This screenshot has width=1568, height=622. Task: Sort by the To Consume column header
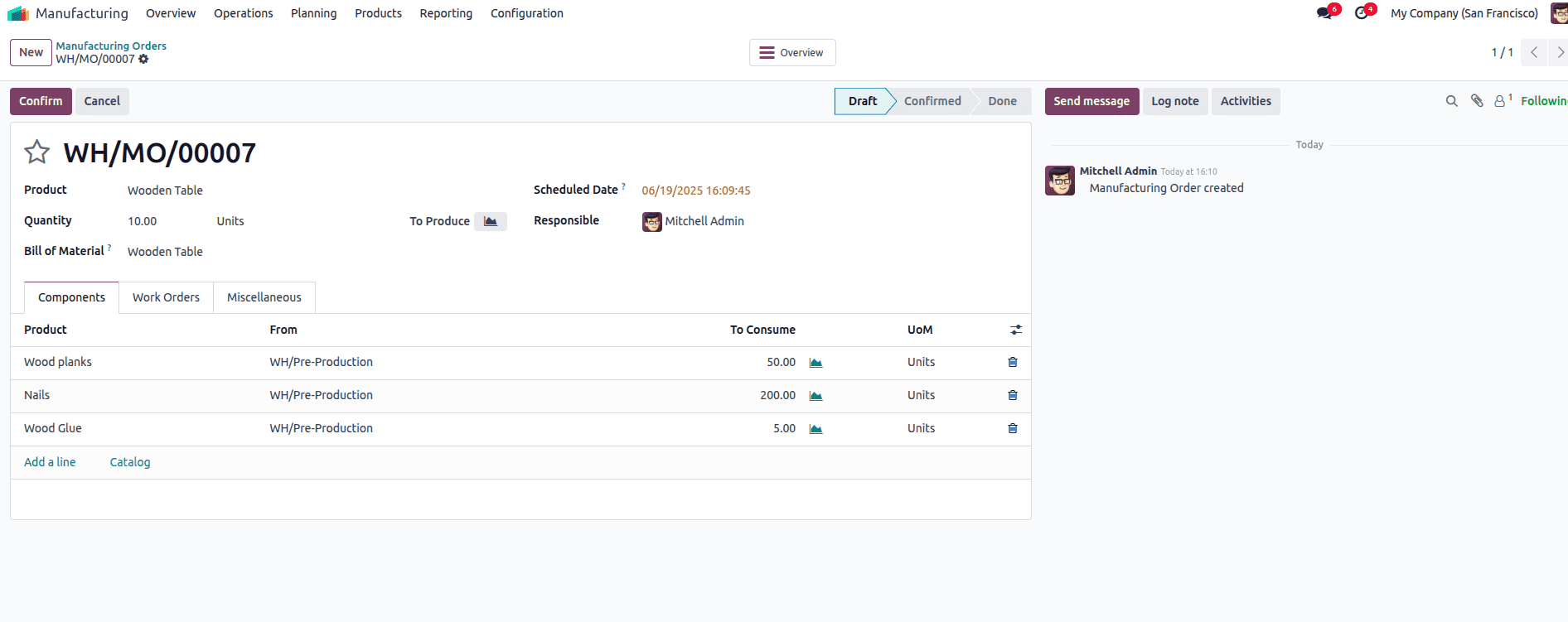762,330
